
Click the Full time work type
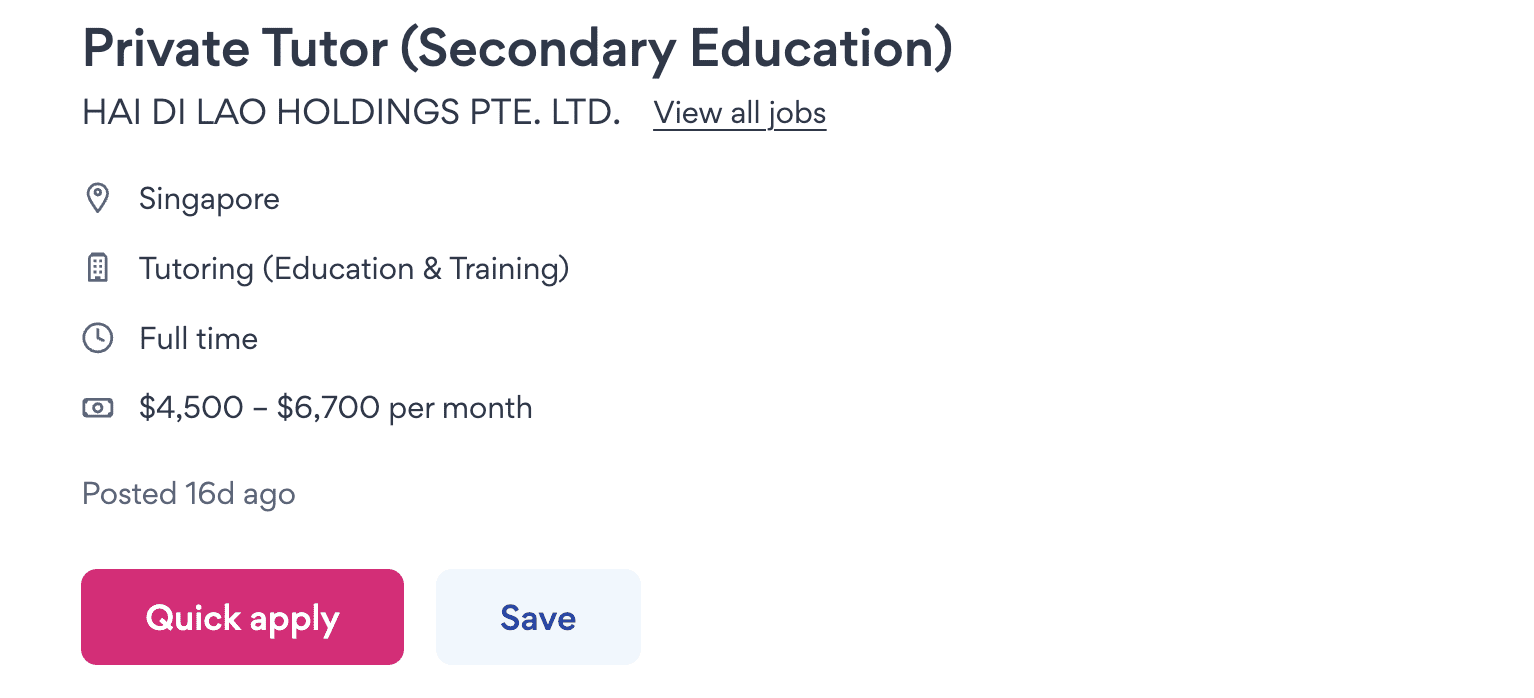(x=198, y=339)
